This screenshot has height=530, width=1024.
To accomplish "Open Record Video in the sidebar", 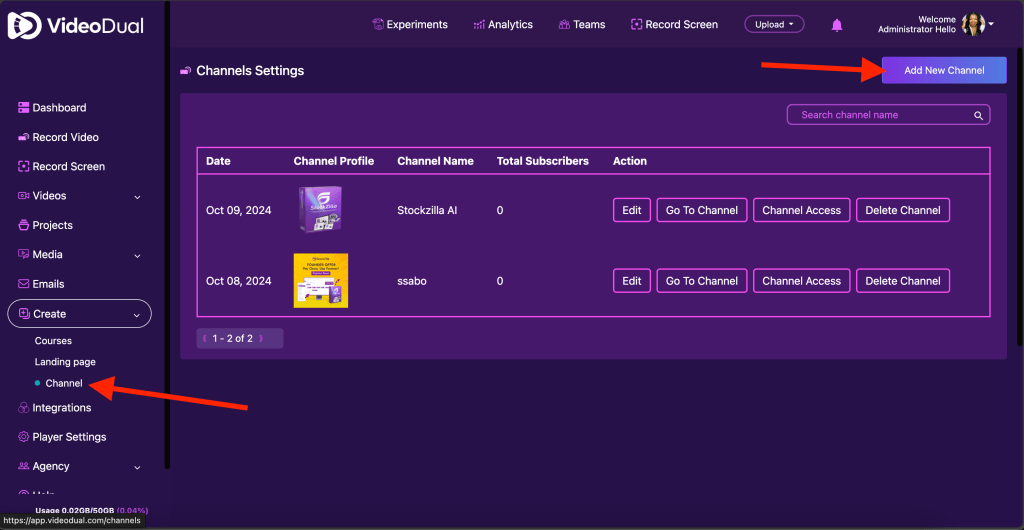I will pos(65,137).
